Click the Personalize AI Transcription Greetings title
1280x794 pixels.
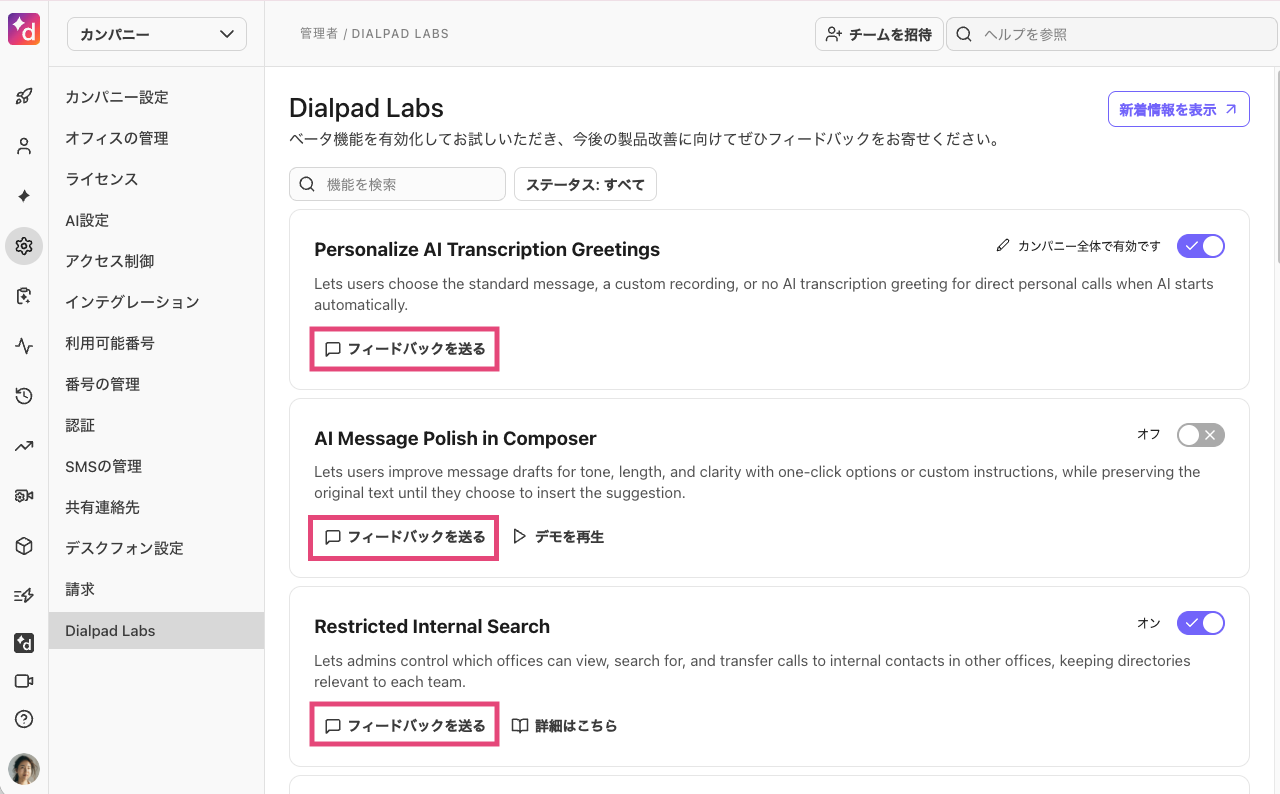click(487, 250)
